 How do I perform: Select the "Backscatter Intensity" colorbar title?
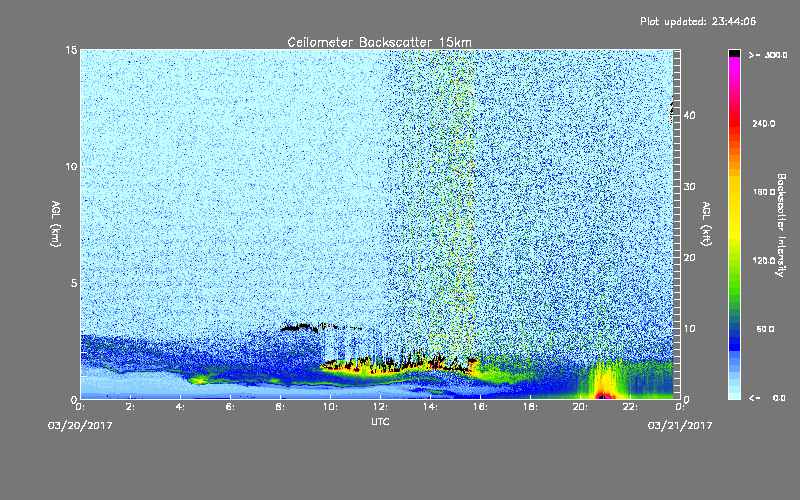[x=781, y=225]
